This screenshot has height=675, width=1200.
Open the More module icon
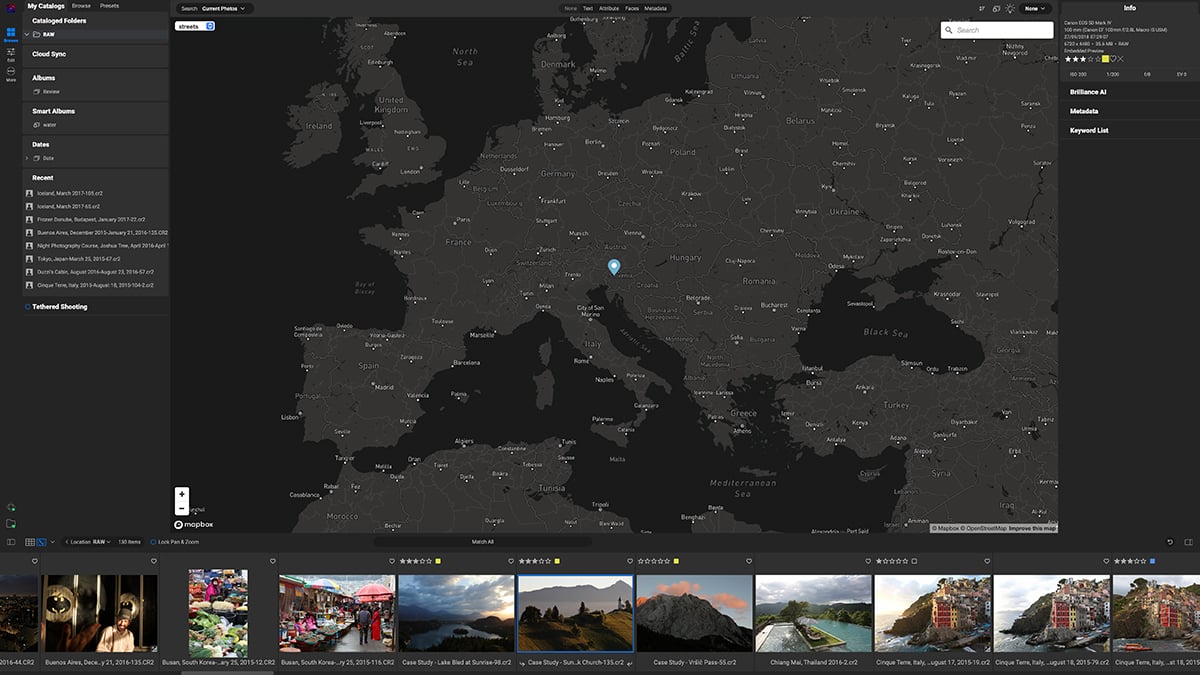pos(11,73)
